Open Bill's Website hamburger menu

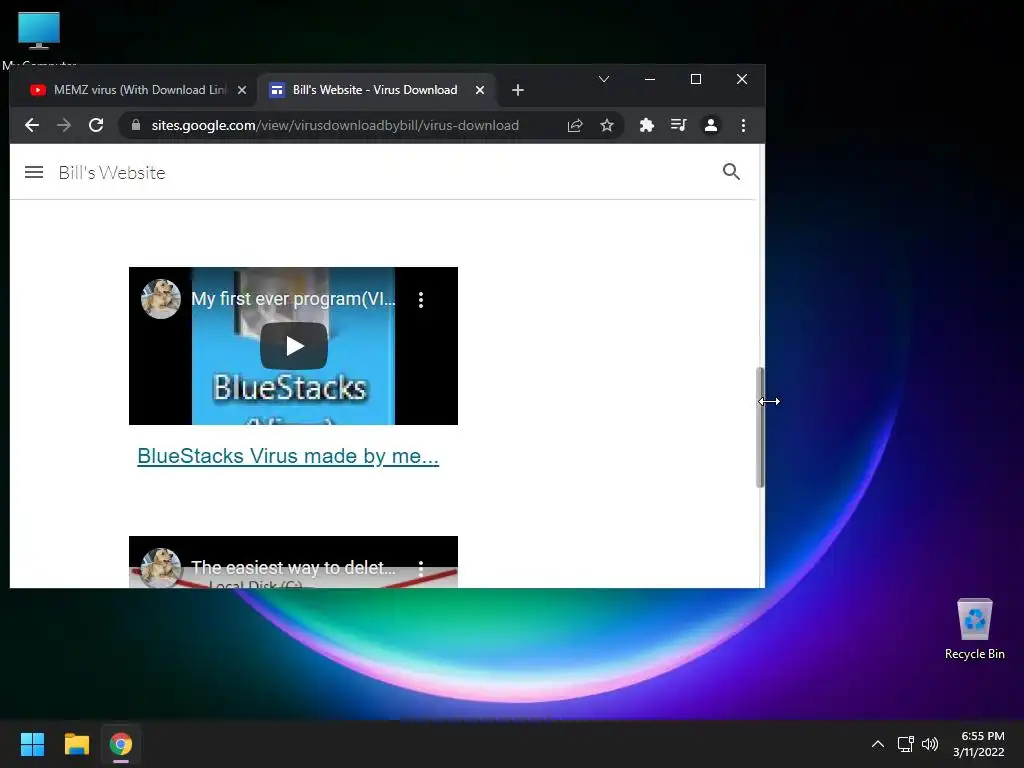(x=34, y=172)
